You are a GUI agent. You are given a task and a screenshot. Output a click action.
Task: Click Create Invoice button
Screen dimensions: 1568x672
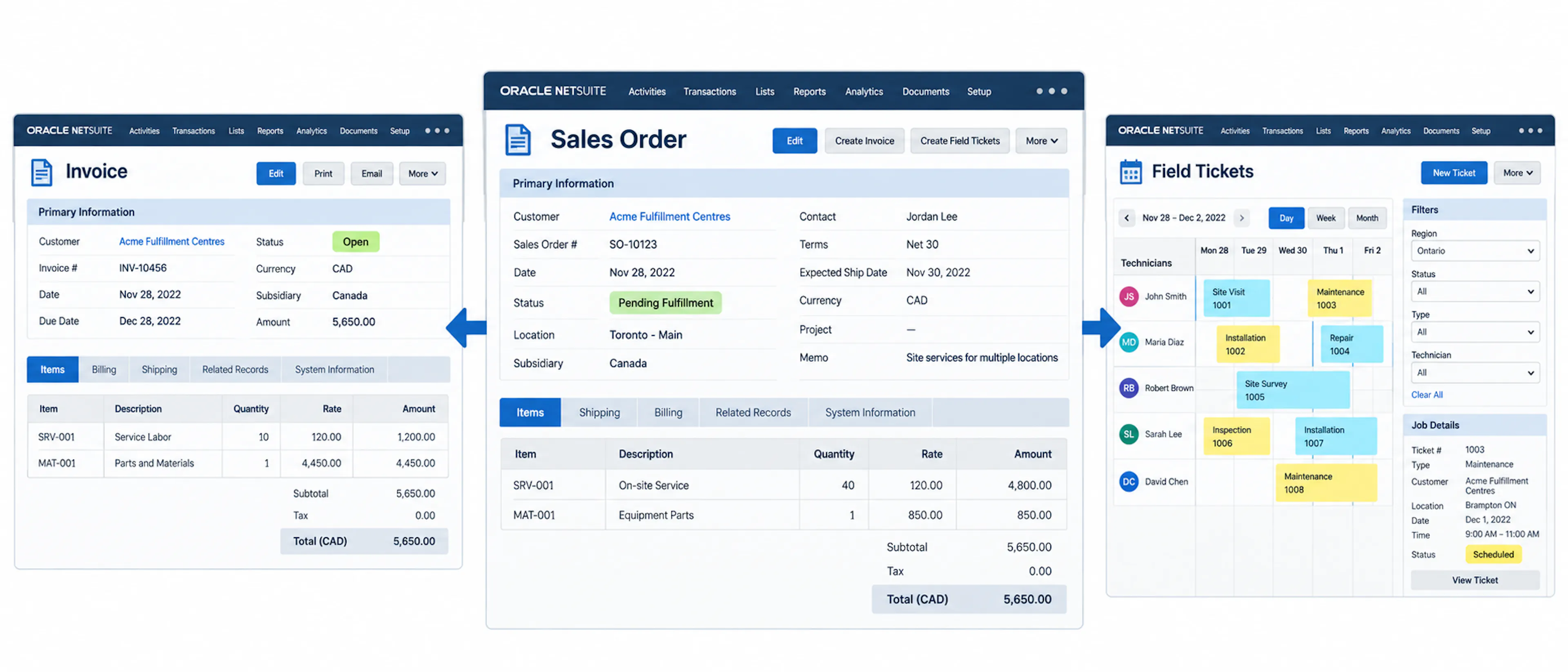pos(864,141)
